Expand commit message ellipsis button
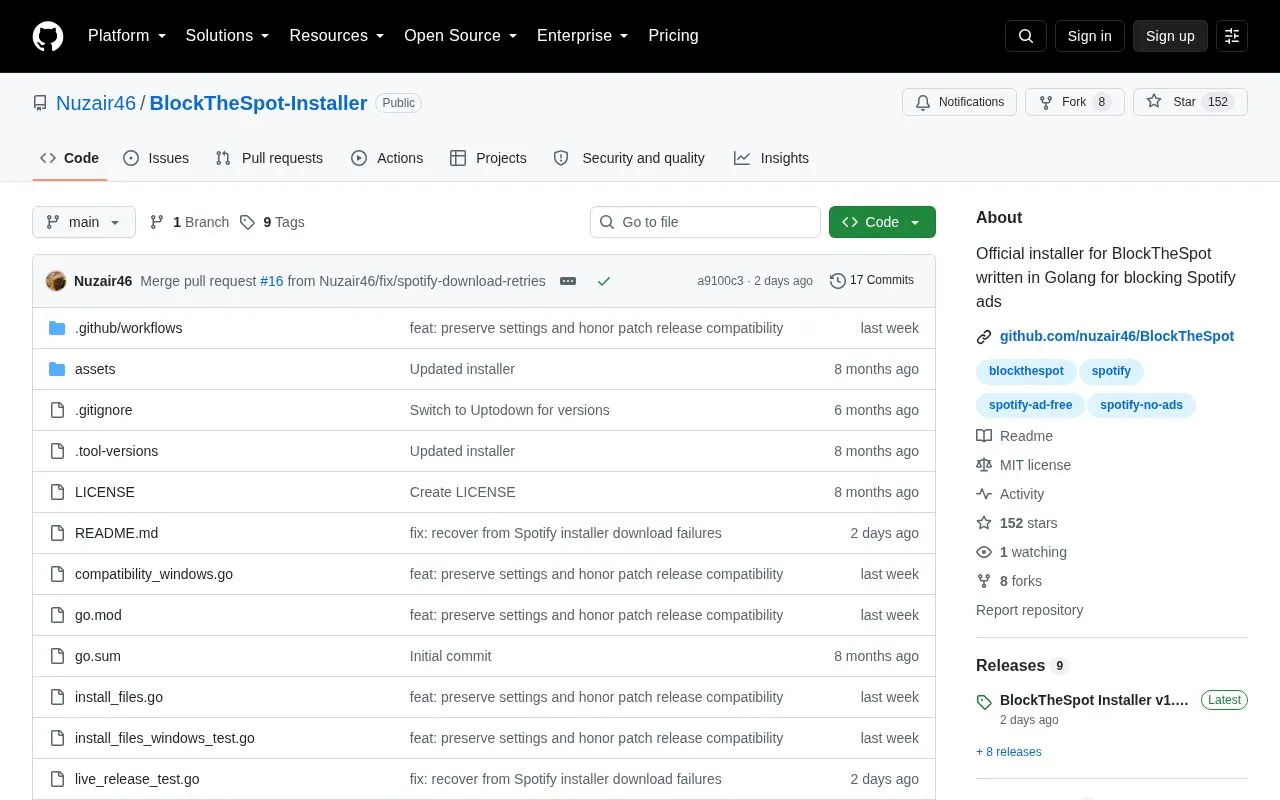The height and width of the screenshot is (800, 1280). [x=568, y=281]
